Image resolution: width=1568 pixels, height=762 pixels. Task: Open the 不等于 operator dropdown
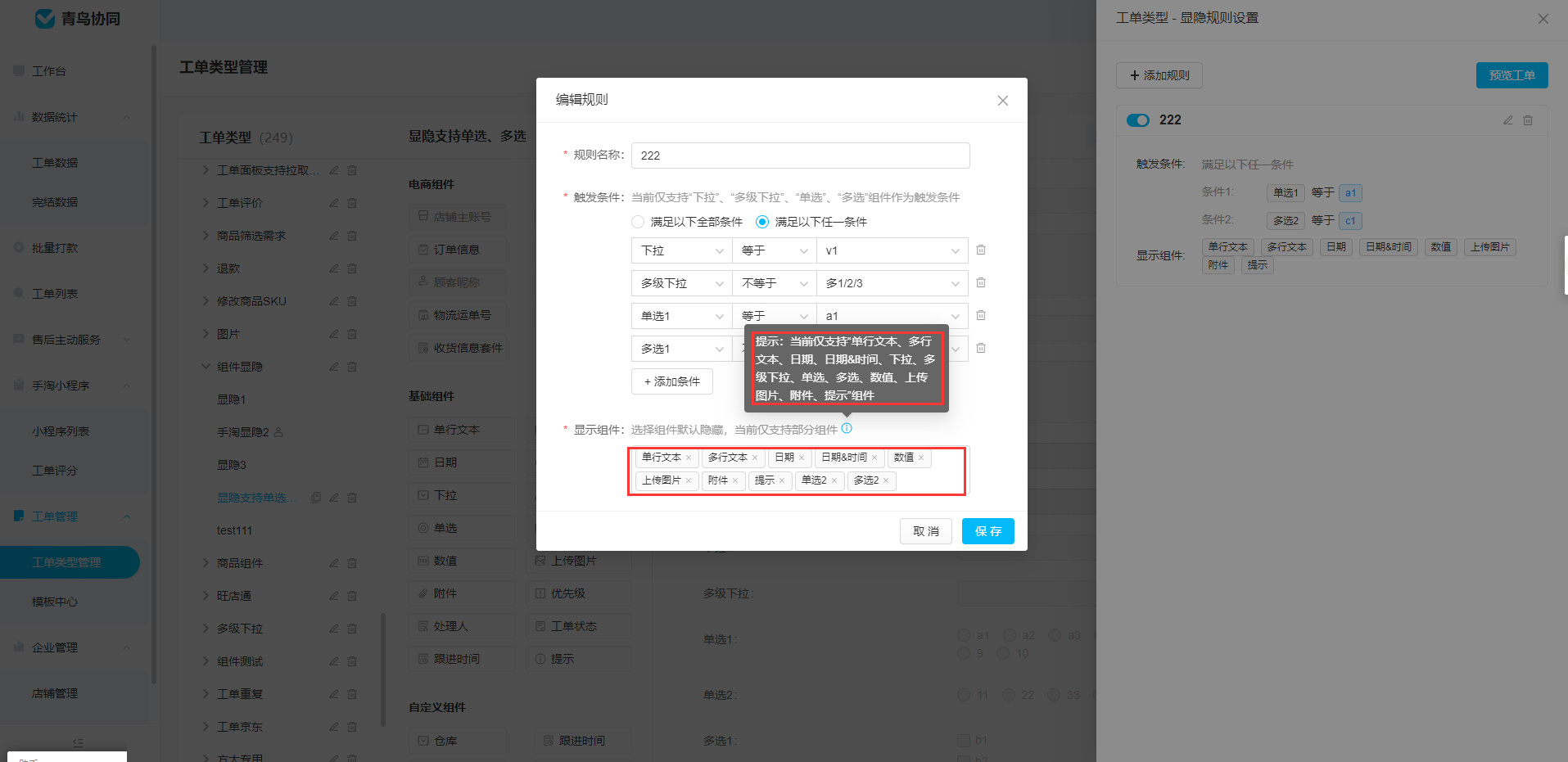click(x=775, y=283)
